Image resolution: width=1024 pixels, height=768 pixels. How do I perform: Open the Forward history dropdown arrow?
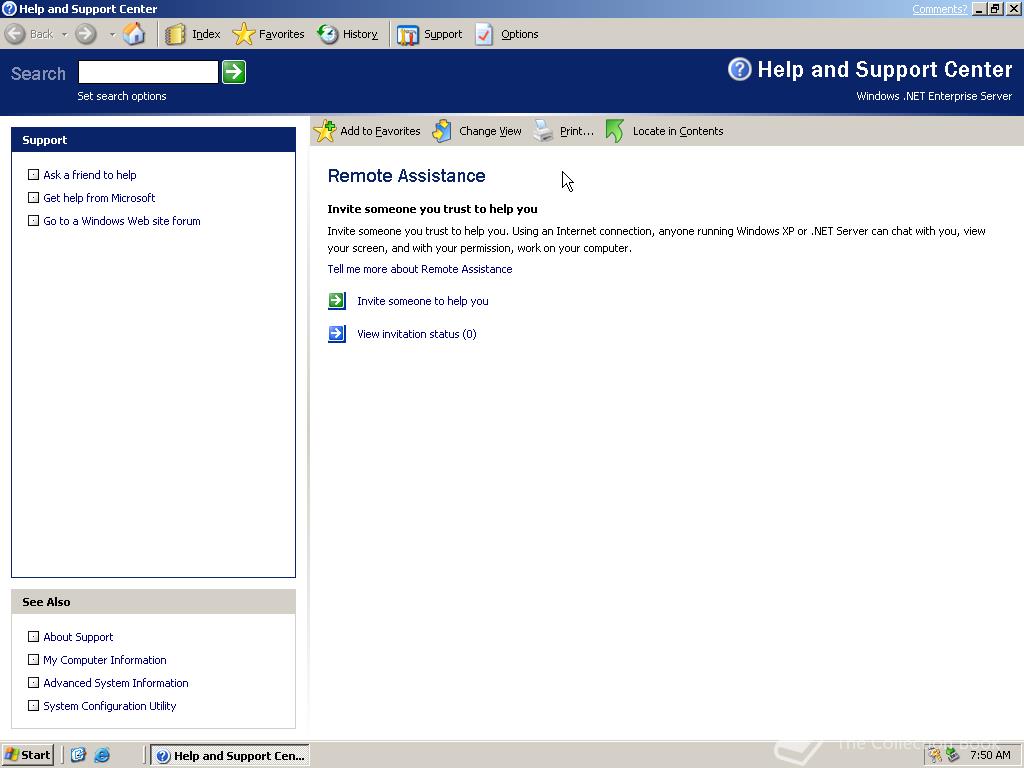coord(112,34)
